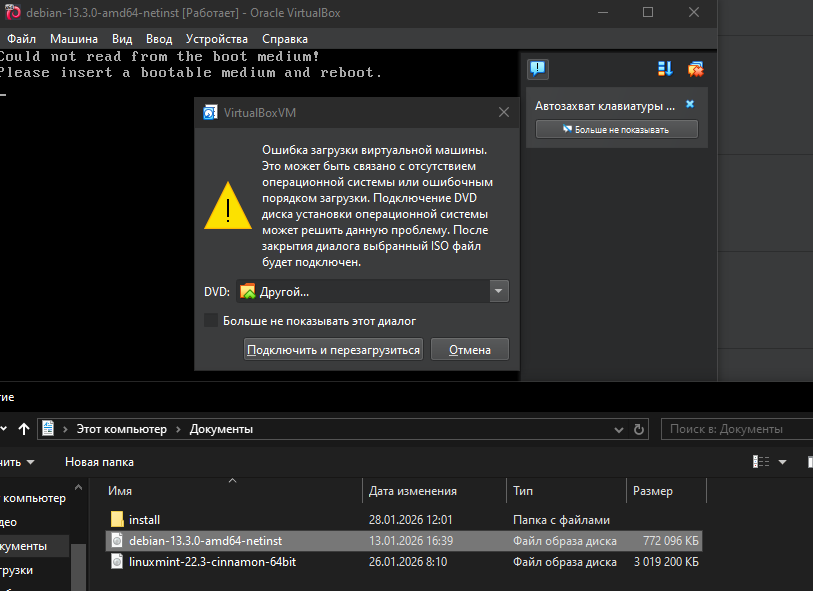Click 'Больше не показывать' notification button
This screenshot has height=591, width=813.
click(x=616, y=130)
